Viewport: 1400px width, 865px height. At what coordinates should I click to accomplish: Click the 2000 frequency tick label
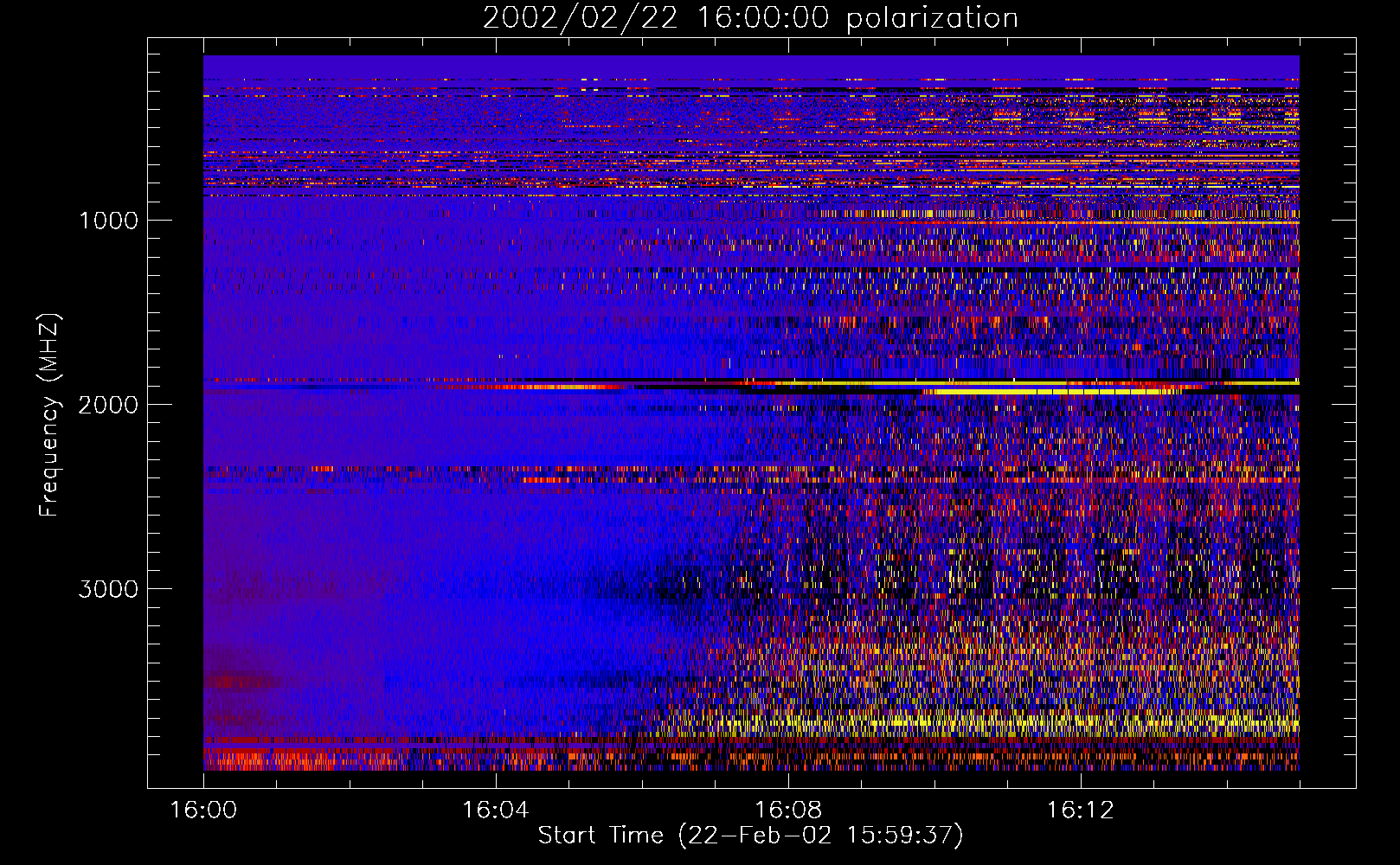tap(108, 405)
